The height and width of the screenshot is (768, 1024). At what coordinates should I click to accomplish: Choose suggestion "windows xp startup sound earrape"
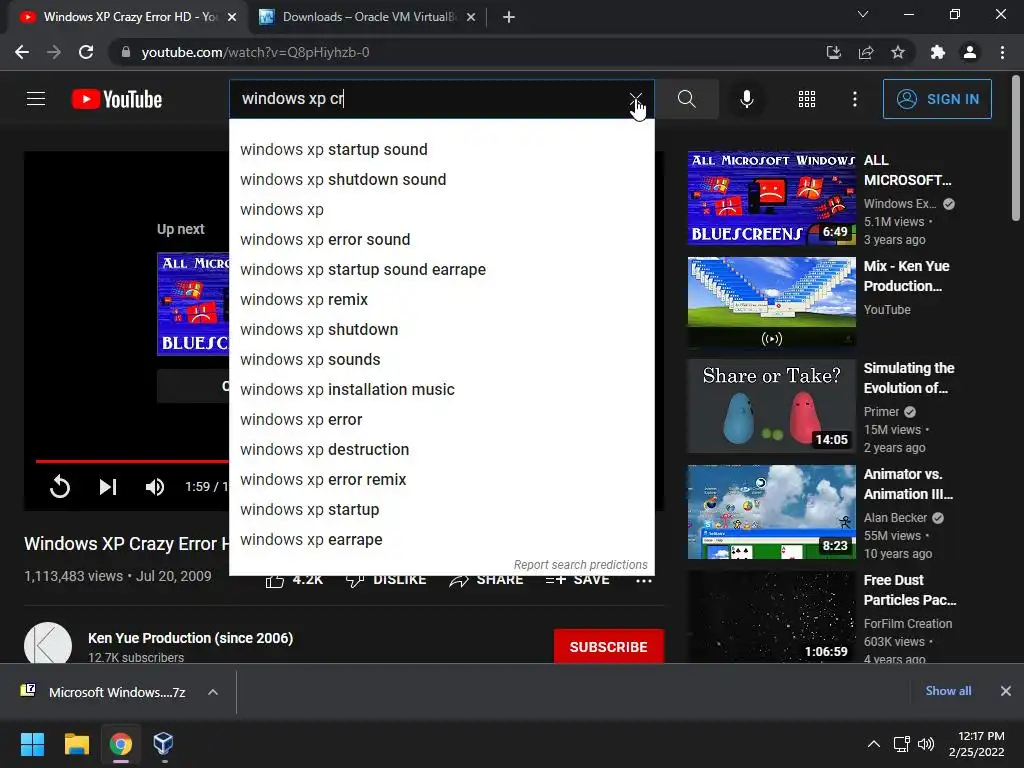point(441,270)
